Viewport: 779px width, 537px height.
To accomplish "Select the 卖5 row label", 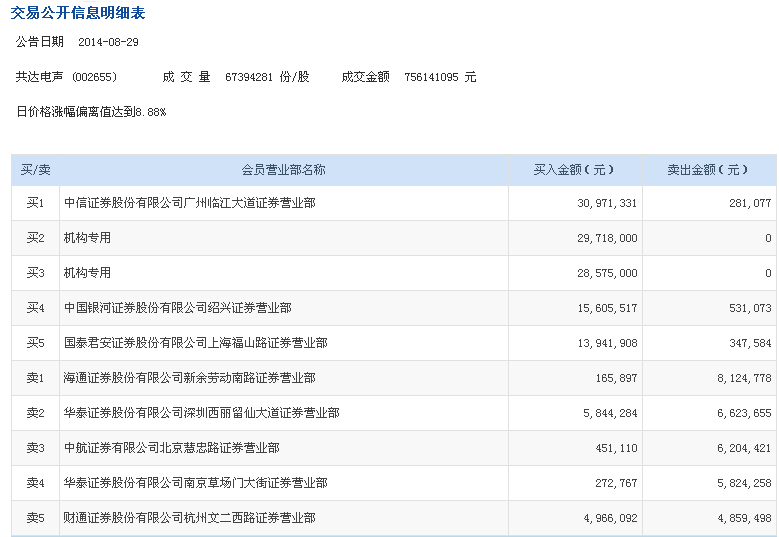I will coord(35,518).
